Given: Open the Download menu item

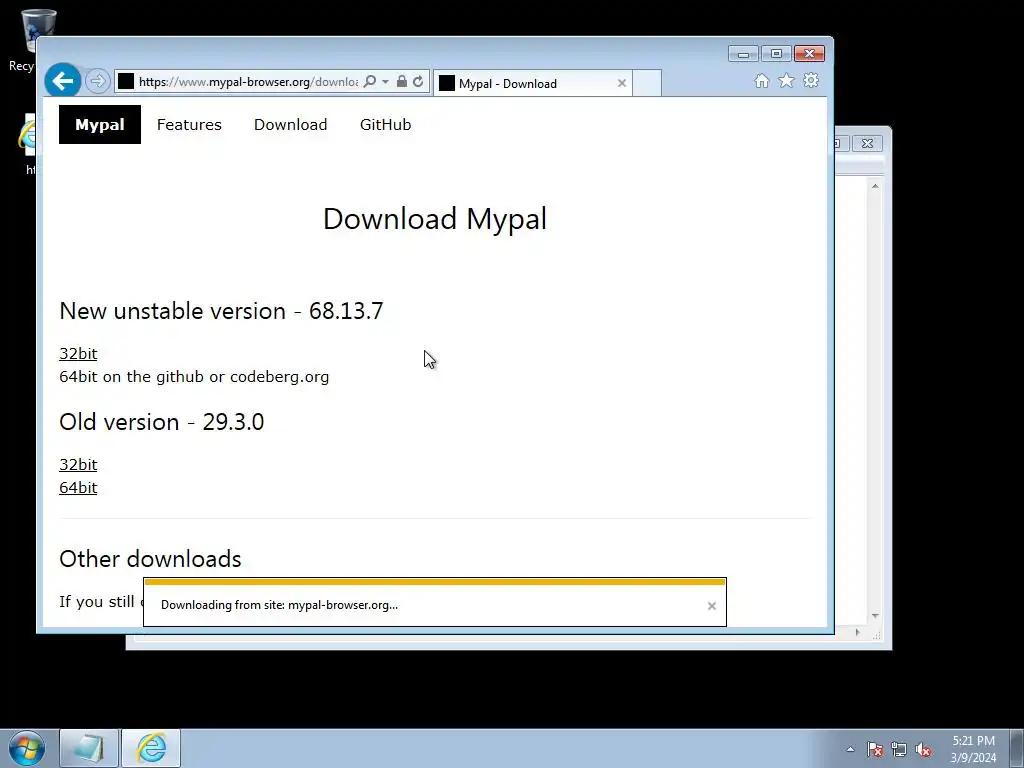Looking at the screenshot, I should (291, 125).
